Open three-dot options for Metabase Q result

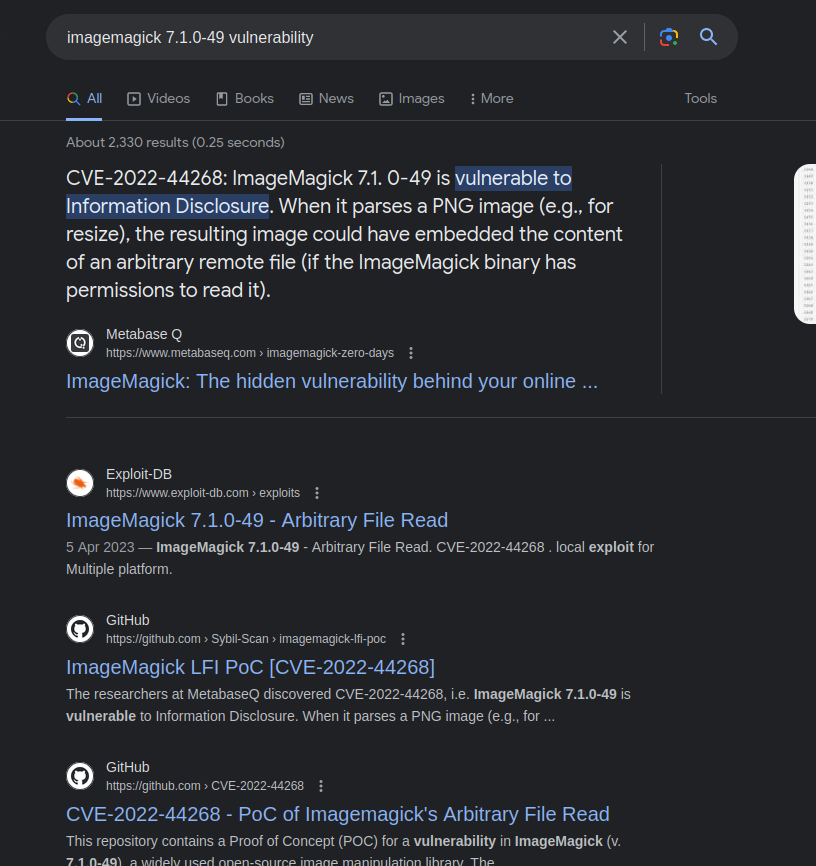coord(411,353)
